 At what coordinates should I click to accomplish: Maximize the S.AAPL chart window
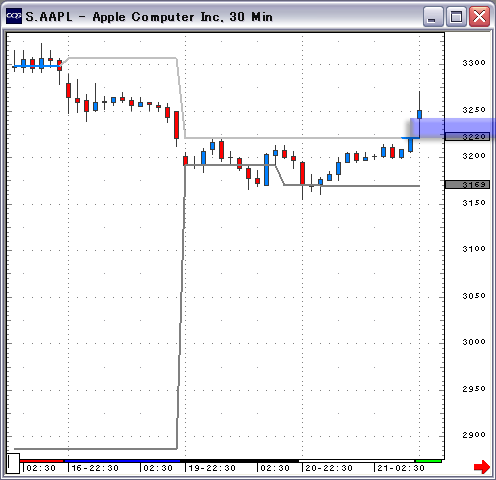[456, 17]
